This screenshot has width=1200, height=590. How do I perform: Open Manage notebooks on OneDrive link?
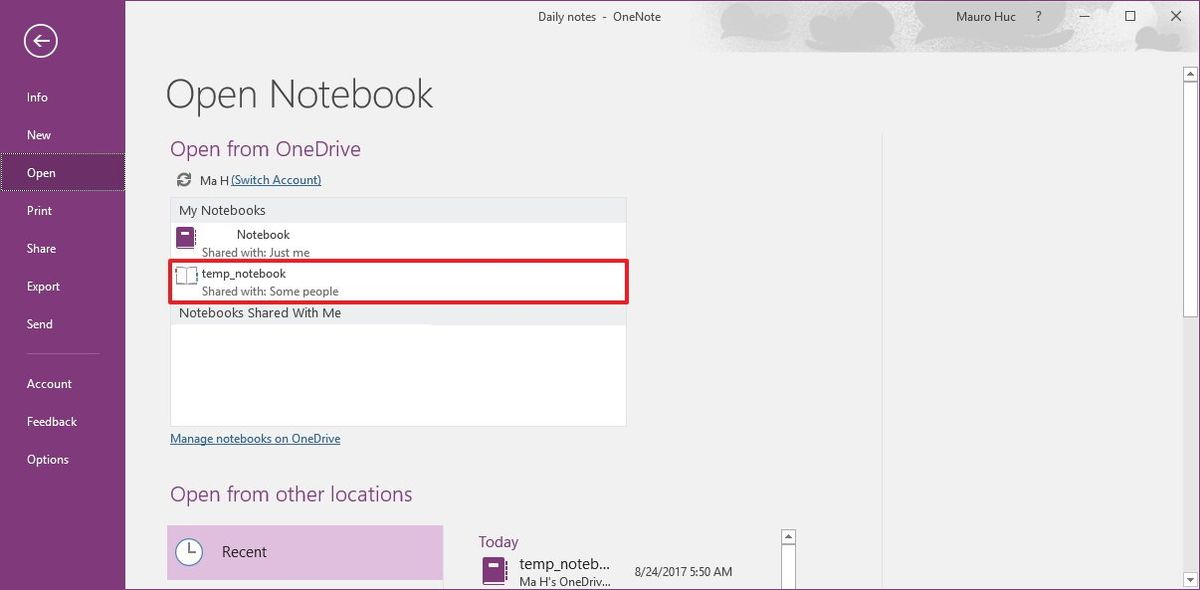255,438
